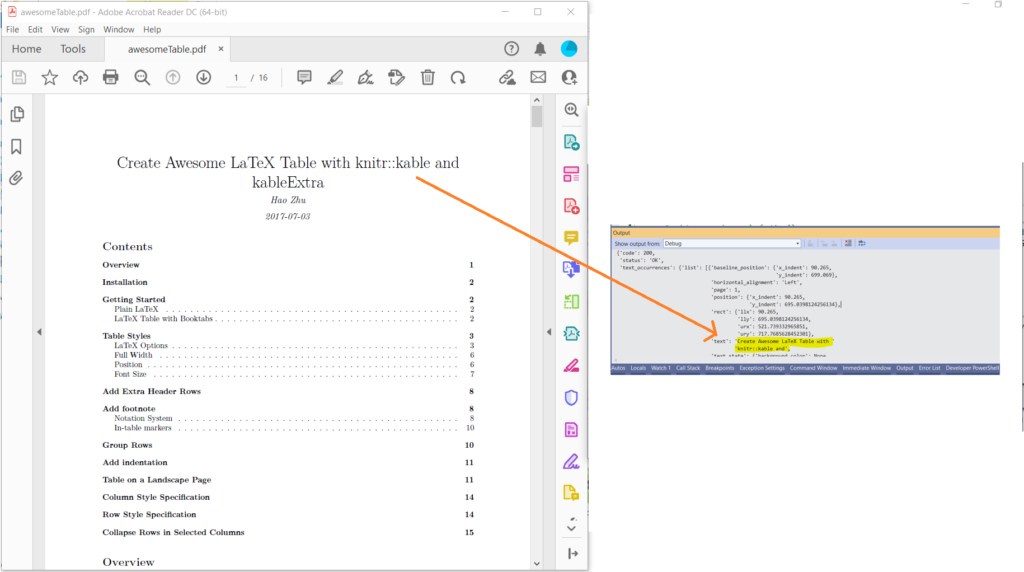Screen dimensions: 1024x572
Task: Add a sticky note comment
Action: [x=304, y=77]
